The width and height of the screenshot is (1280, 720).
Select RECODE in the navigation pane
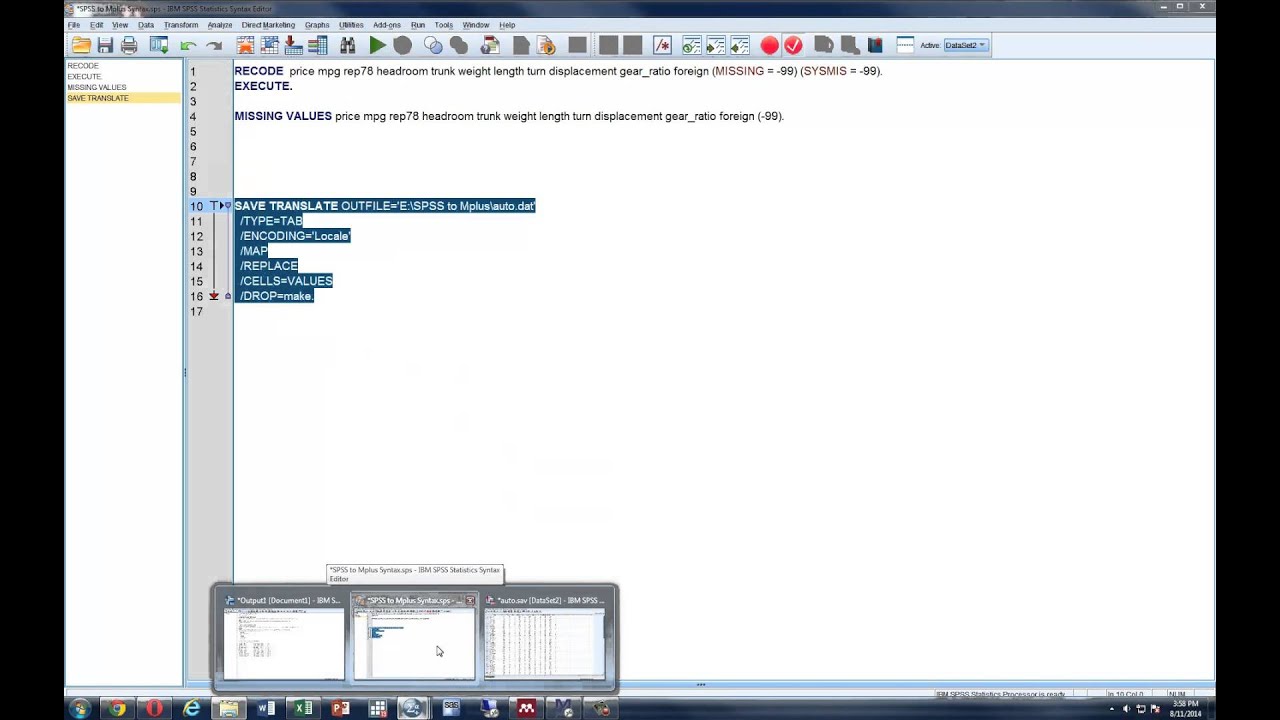pyautogui.click(x=83, y=66)
